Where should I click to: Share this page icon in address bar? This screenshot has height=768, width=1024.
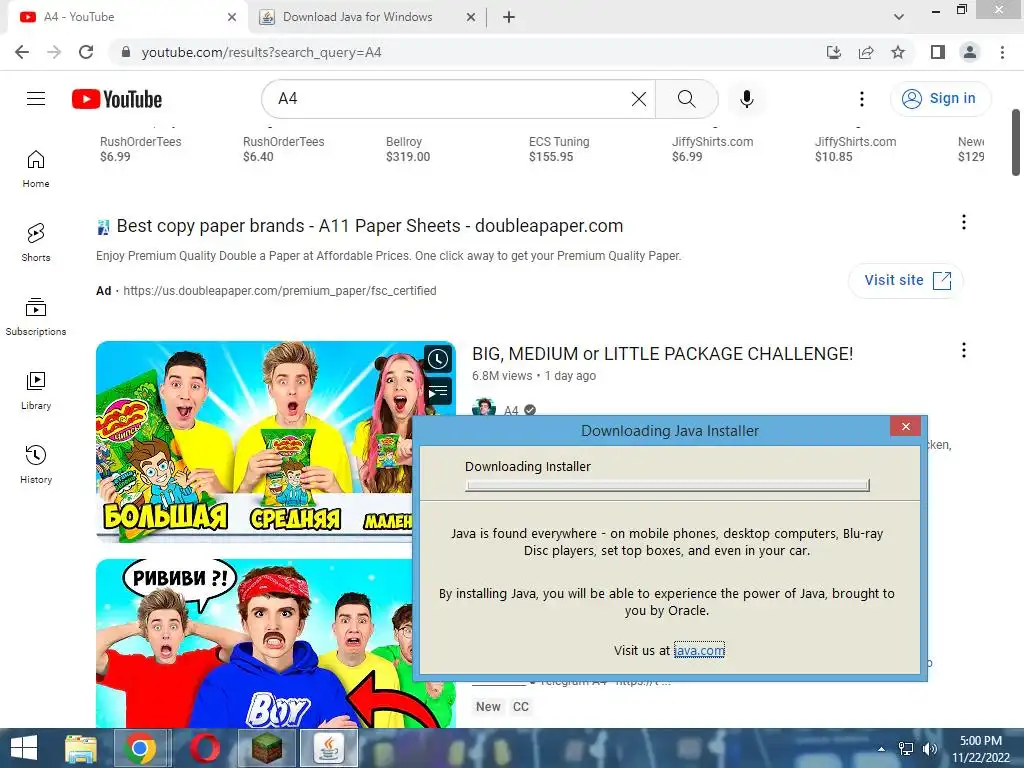click(866, 52)
